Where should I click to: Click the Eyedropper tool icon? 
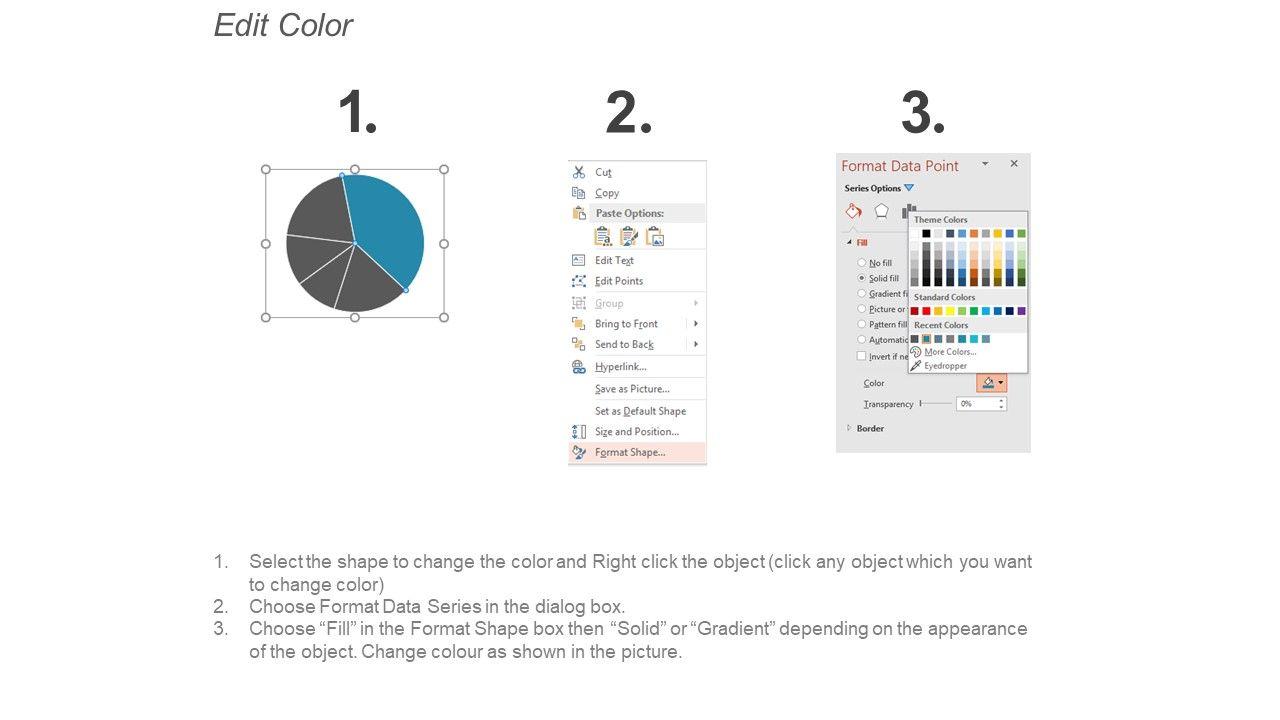[x=915, y=366]
